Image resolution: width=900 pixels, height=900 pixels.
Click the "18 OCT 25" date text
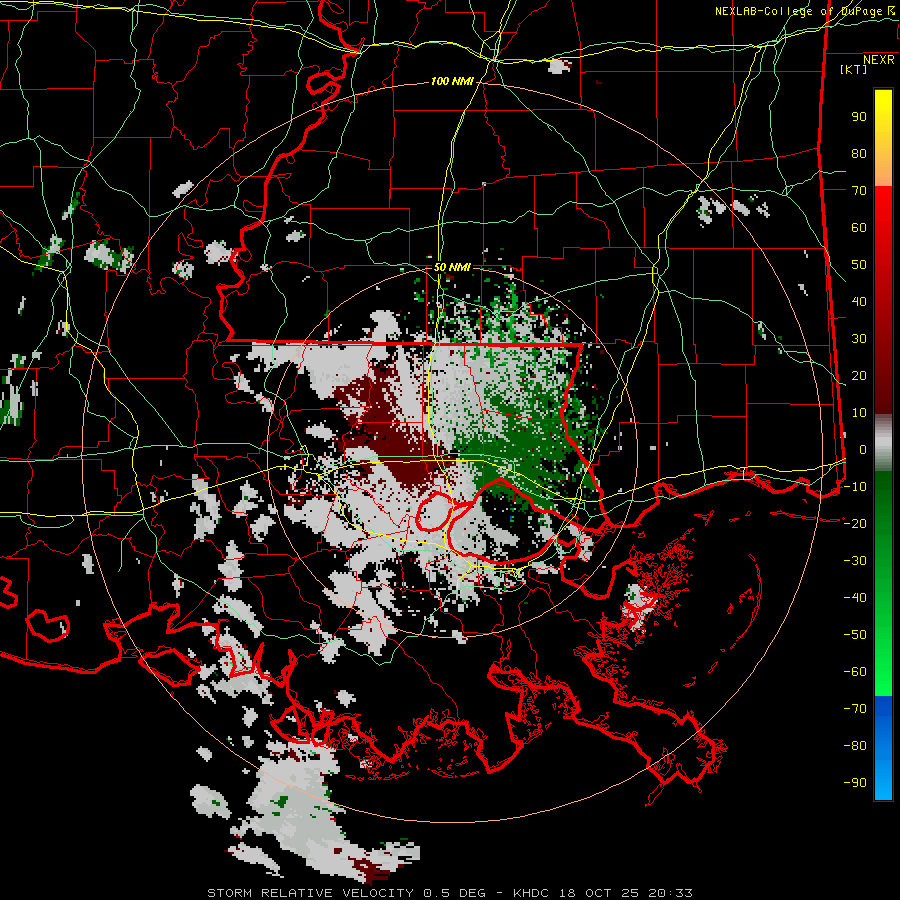coord(599,893)
